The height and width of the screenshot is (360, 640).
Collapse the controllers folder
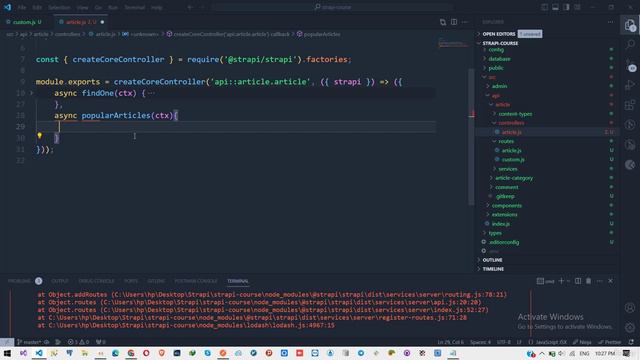(x=511, y=123)
